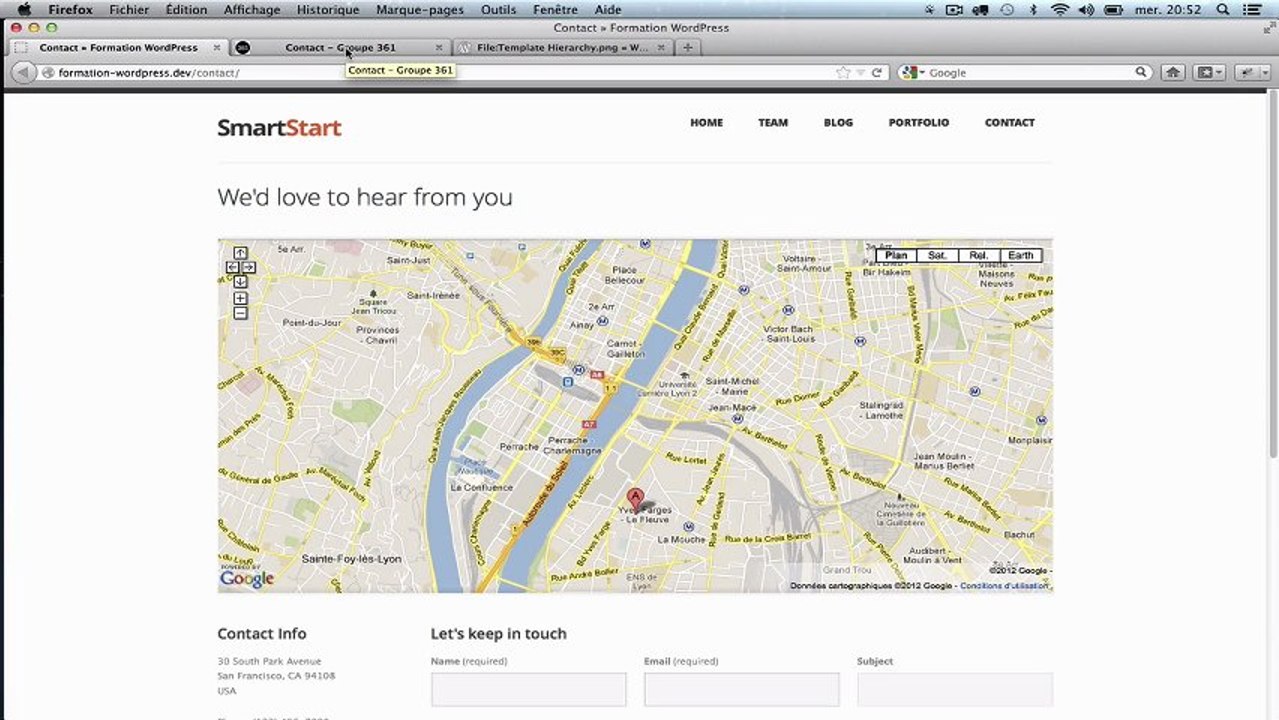Click the site identity globe icon

[x=47, y=72]
